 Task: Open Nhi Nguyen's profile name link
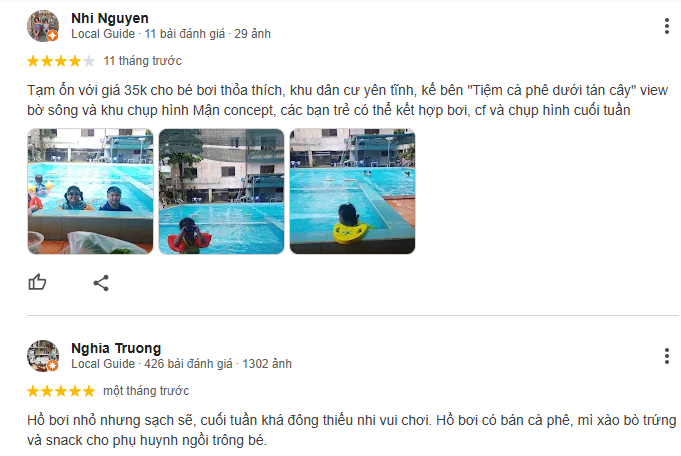[x=110, y=18]
